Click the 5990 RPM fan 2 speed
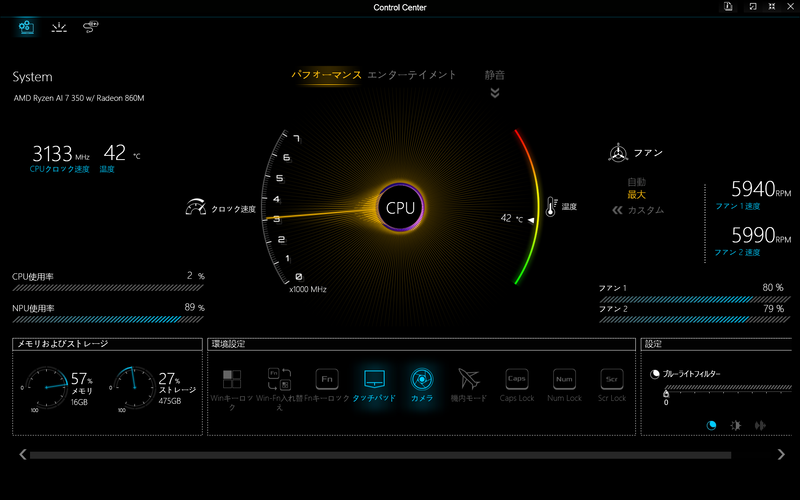 pyautogui.click(x=761, y=235)
